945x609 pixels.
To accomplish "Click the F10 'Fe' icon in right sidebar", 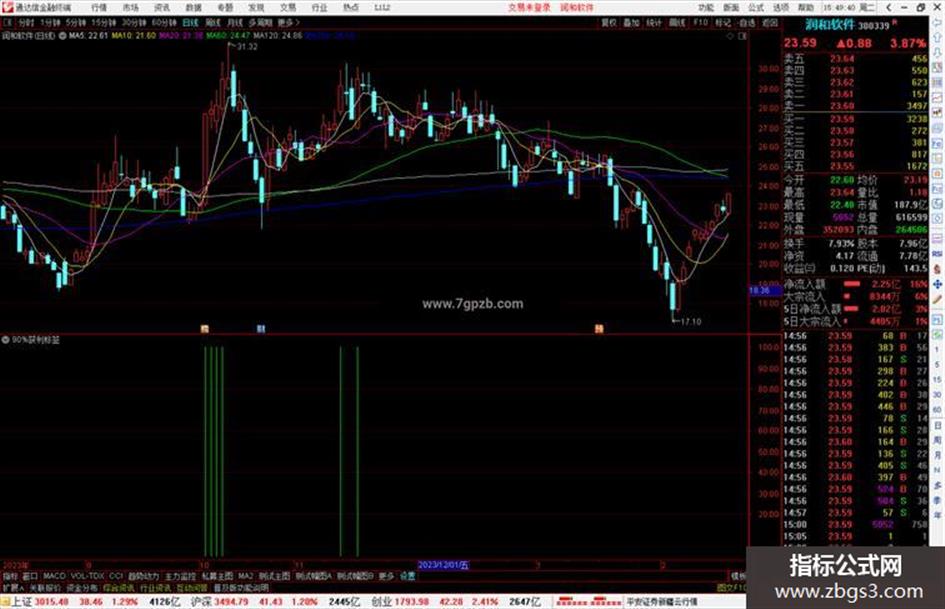I will pos(937,144).
